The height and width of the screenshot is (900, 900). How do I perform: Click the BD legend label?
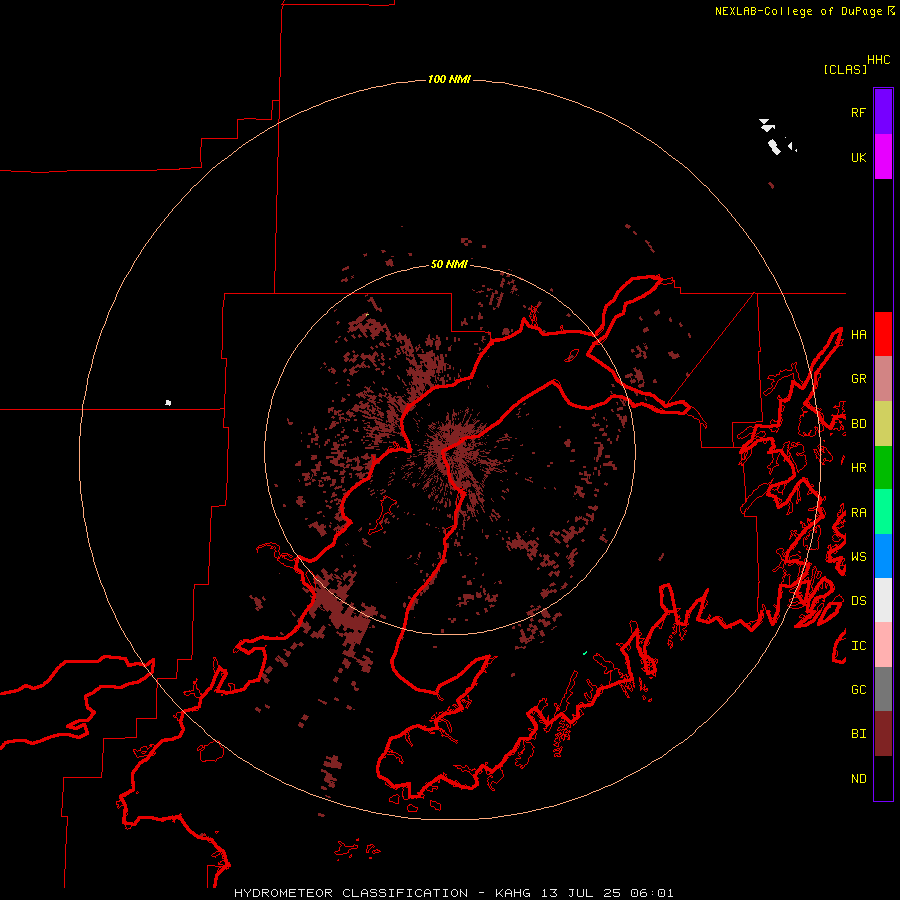pyautogui.click(x=858, y=424)
